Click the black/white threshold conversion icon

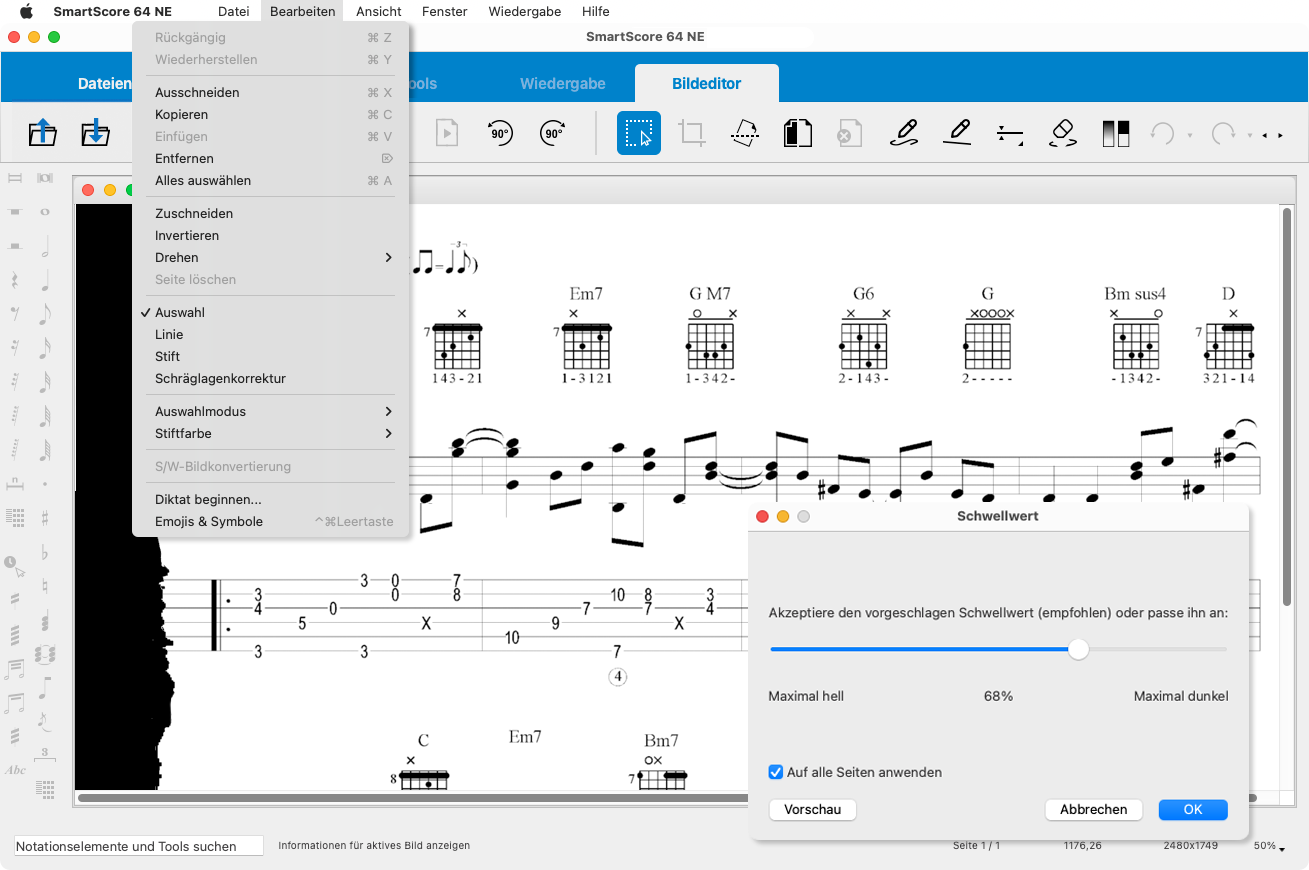point(1115,133)
